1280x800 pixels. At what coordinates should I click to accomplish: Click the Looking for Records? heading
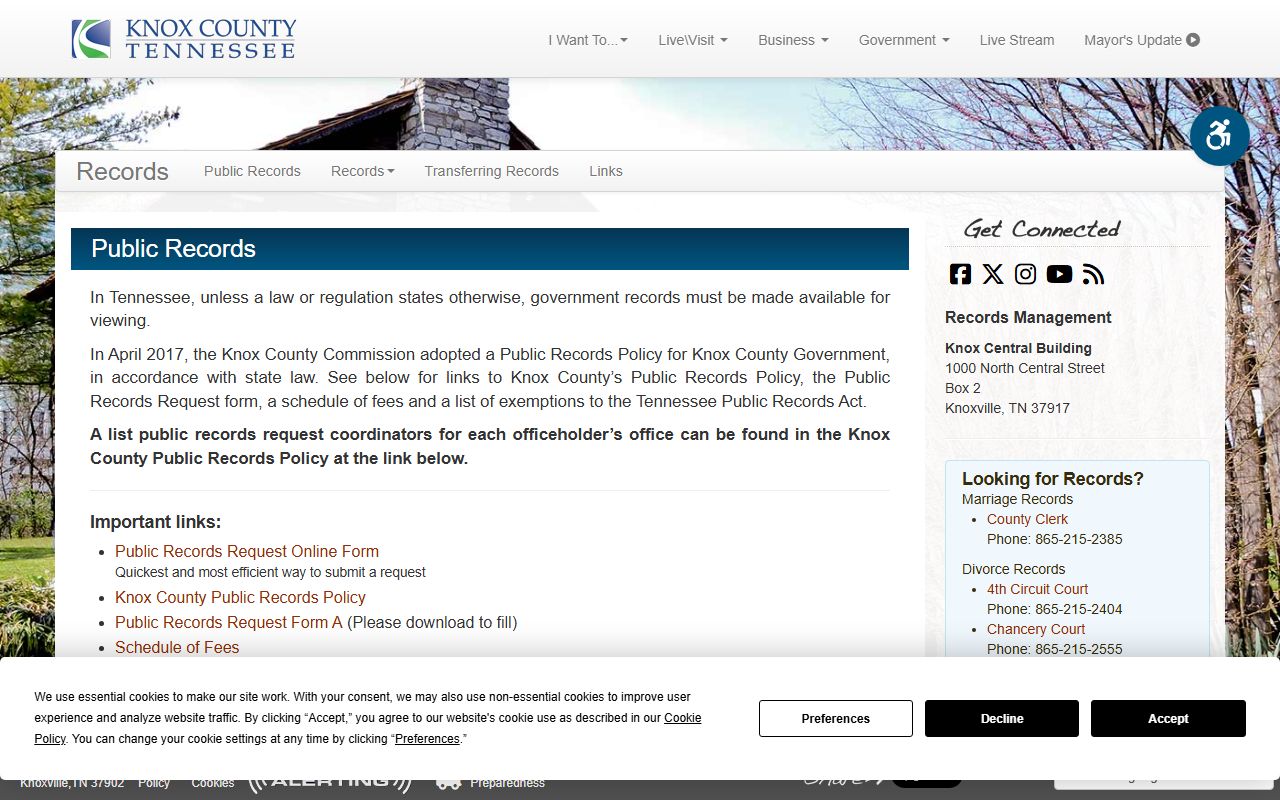[1053, 479]
